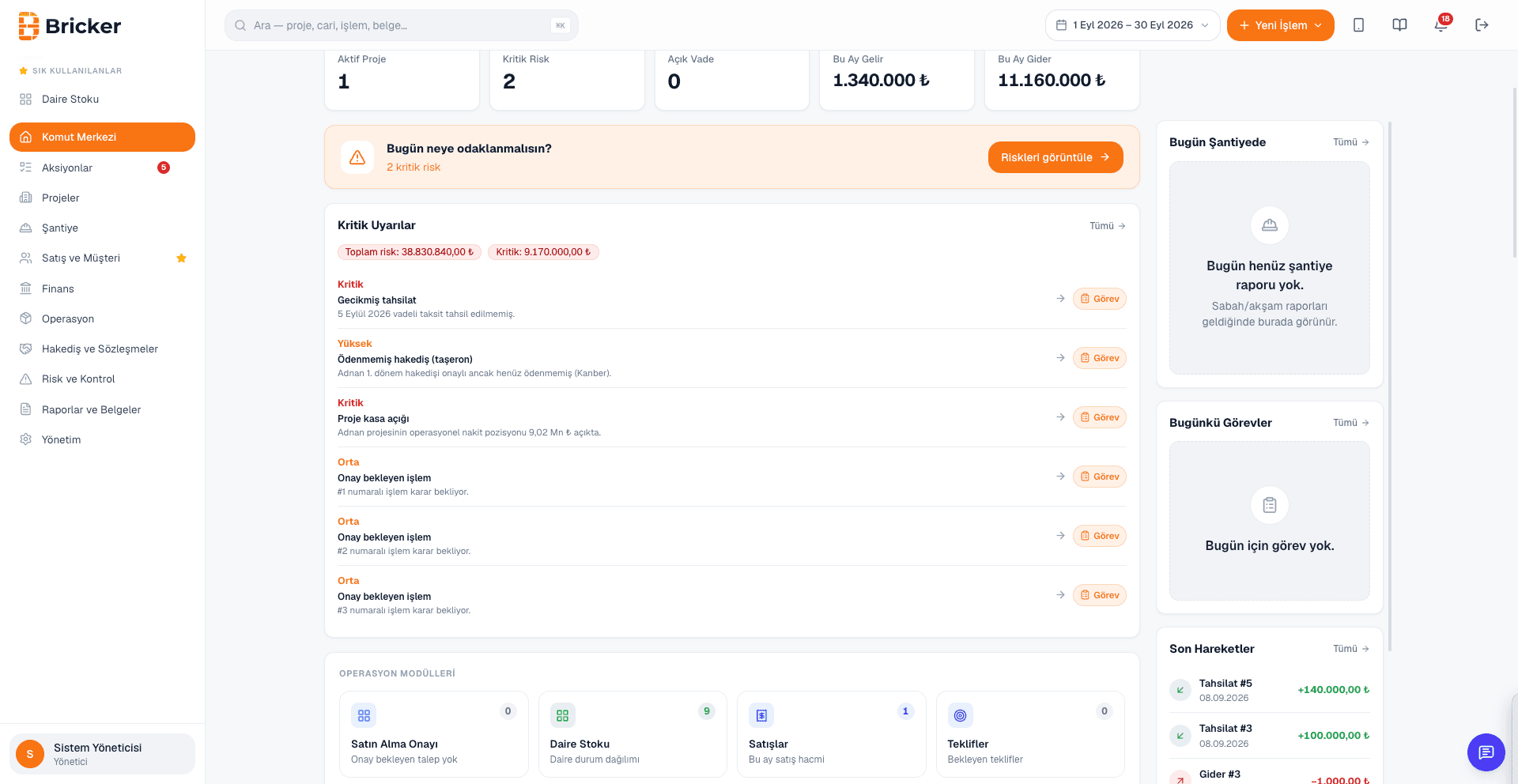Create Görev for #3 numaralı işlem
Viewport: 1518px width, 784px height.
click(1100, 595)
